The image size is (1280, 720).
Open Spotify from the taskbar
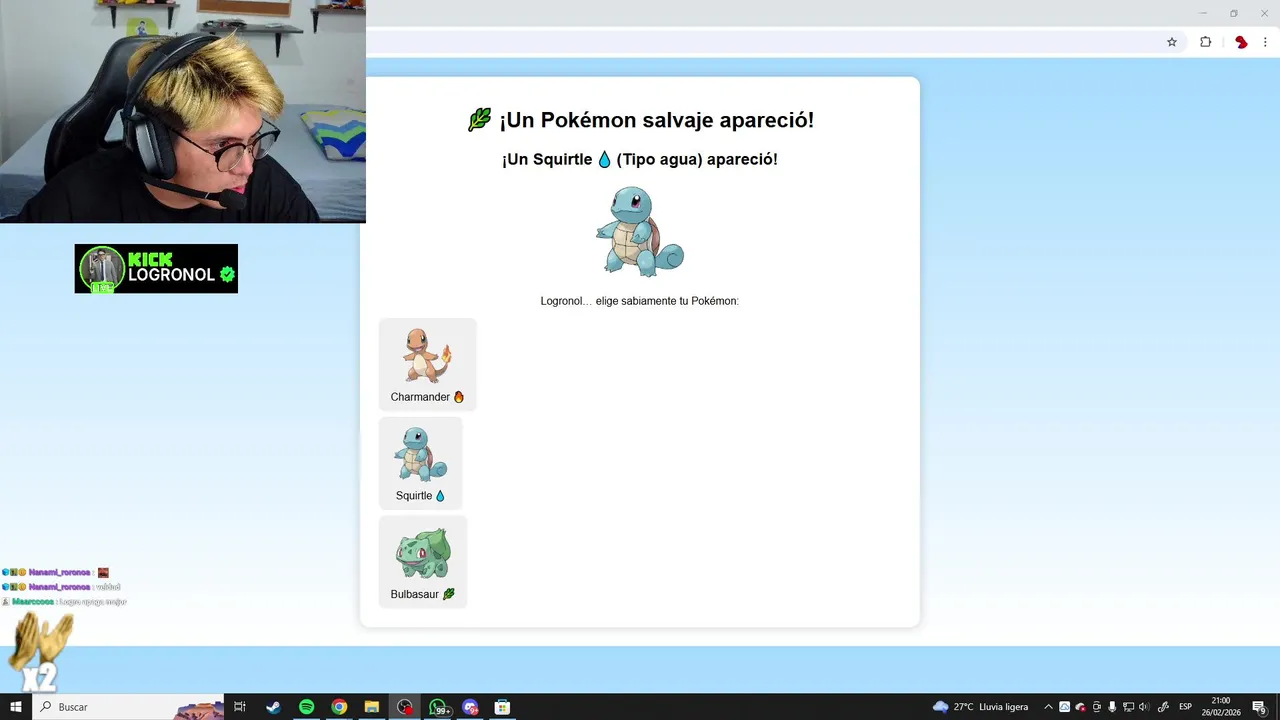306,707
